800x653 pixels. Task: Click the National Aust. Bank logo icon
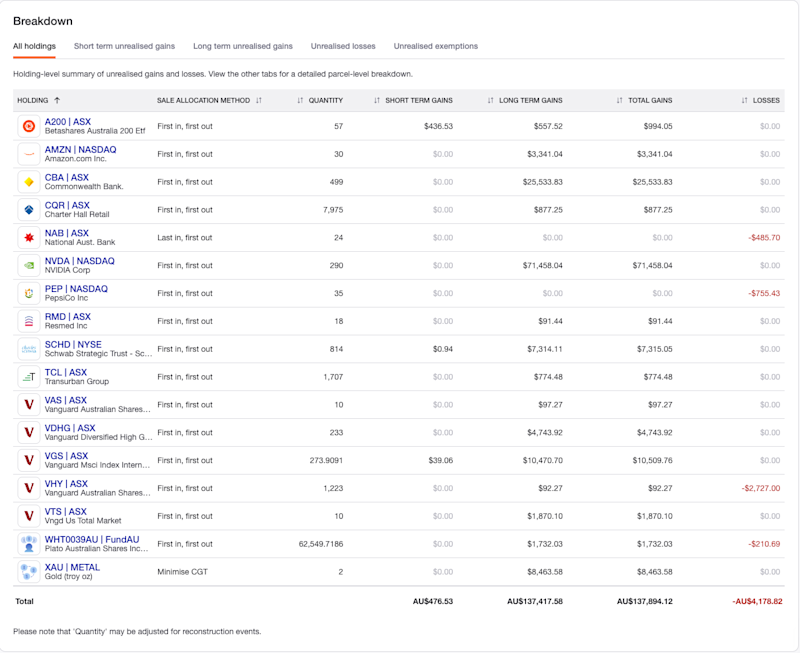[x=29, y=238]
